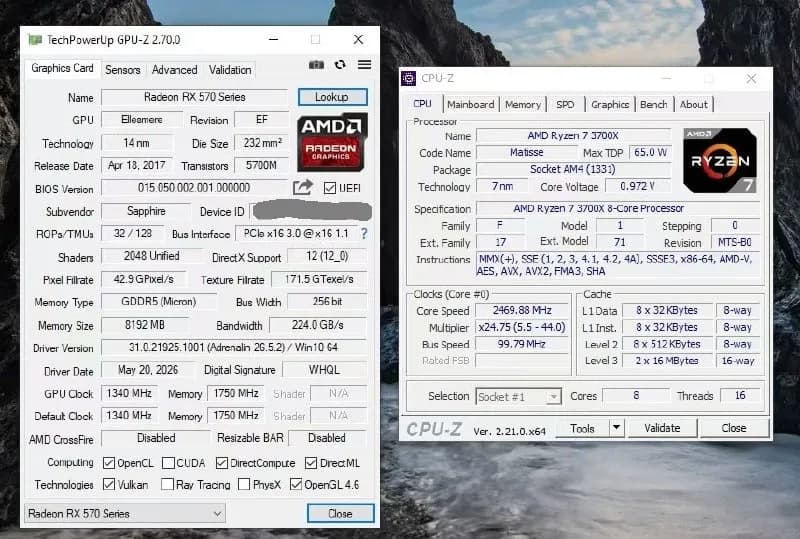Click the Close button in GPU-Z

[x=340, y=513]
